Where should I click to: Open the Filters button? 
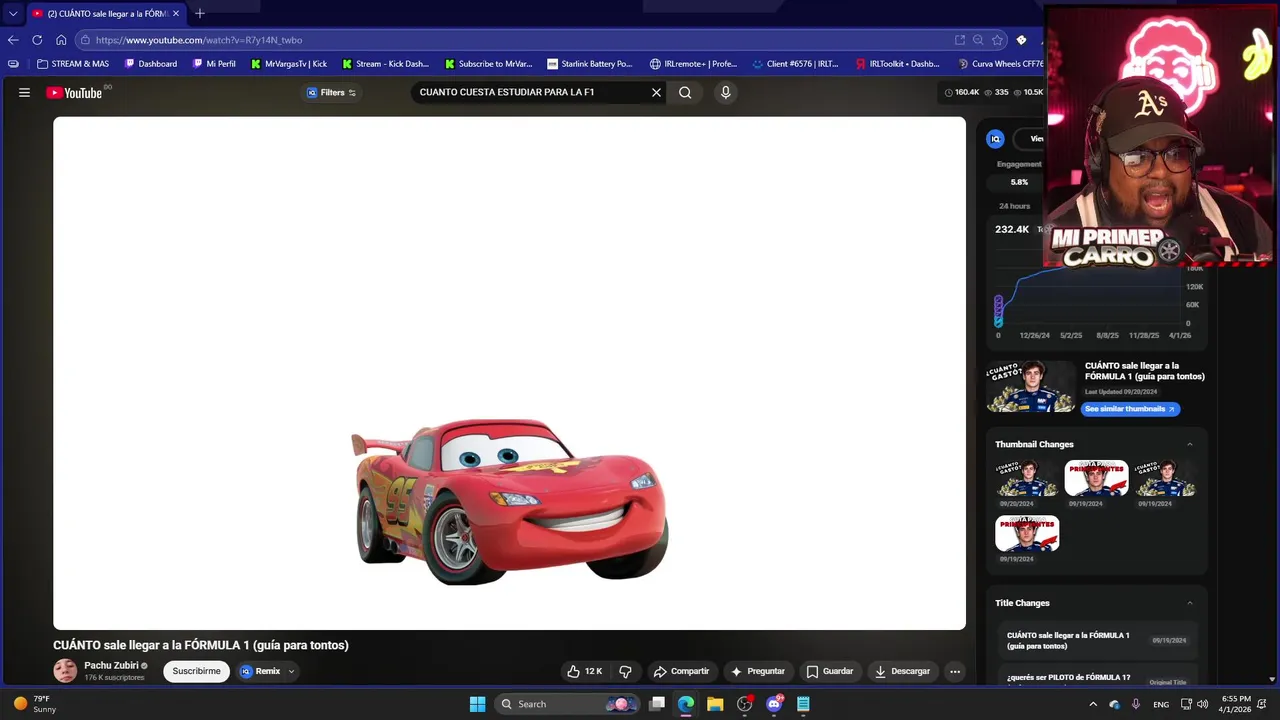click(331, 92)
